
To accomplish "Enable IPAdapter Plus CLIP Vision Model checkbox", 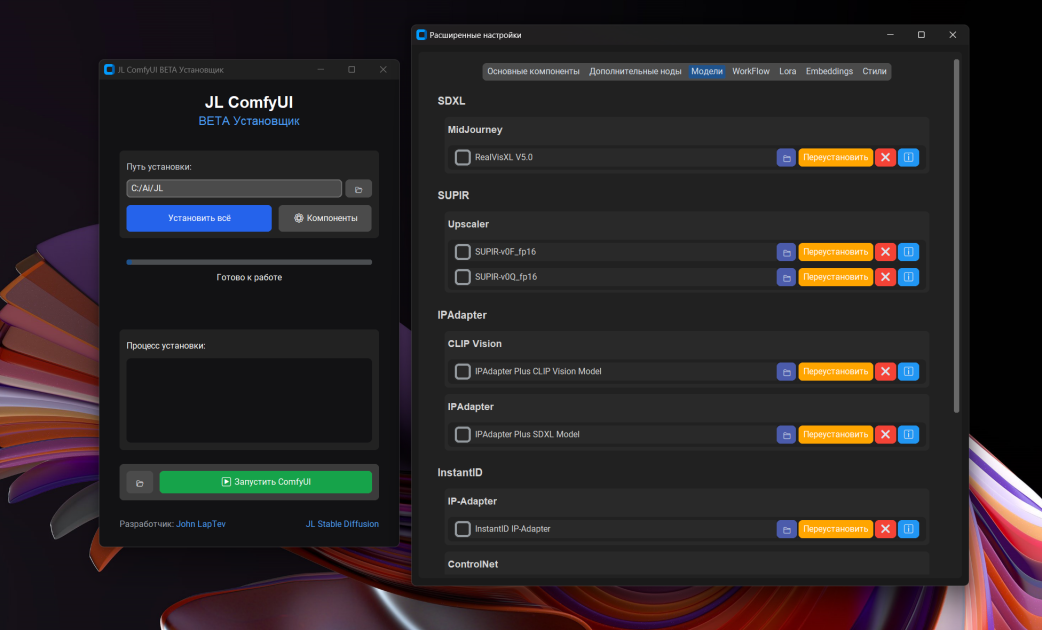I will pos(463,371).
